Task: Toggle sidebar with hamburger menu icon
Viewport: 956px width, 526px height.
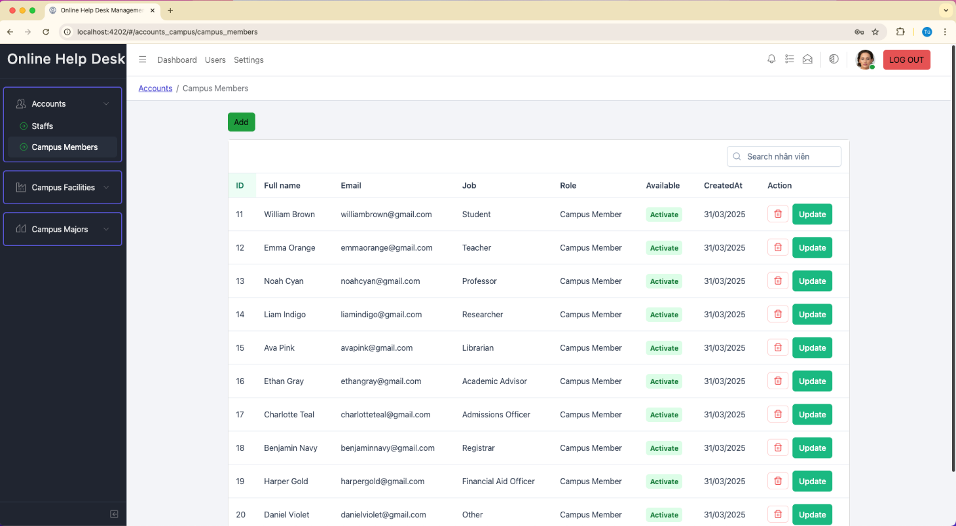Action: (x=143, y=60)
